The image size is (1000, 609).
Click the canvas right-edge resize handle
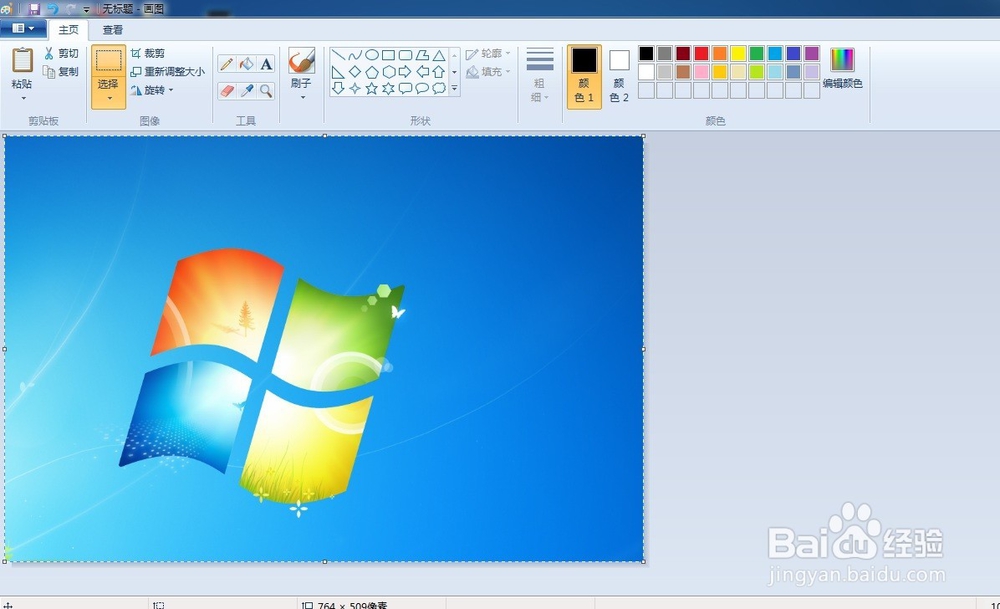click(643, 349)
